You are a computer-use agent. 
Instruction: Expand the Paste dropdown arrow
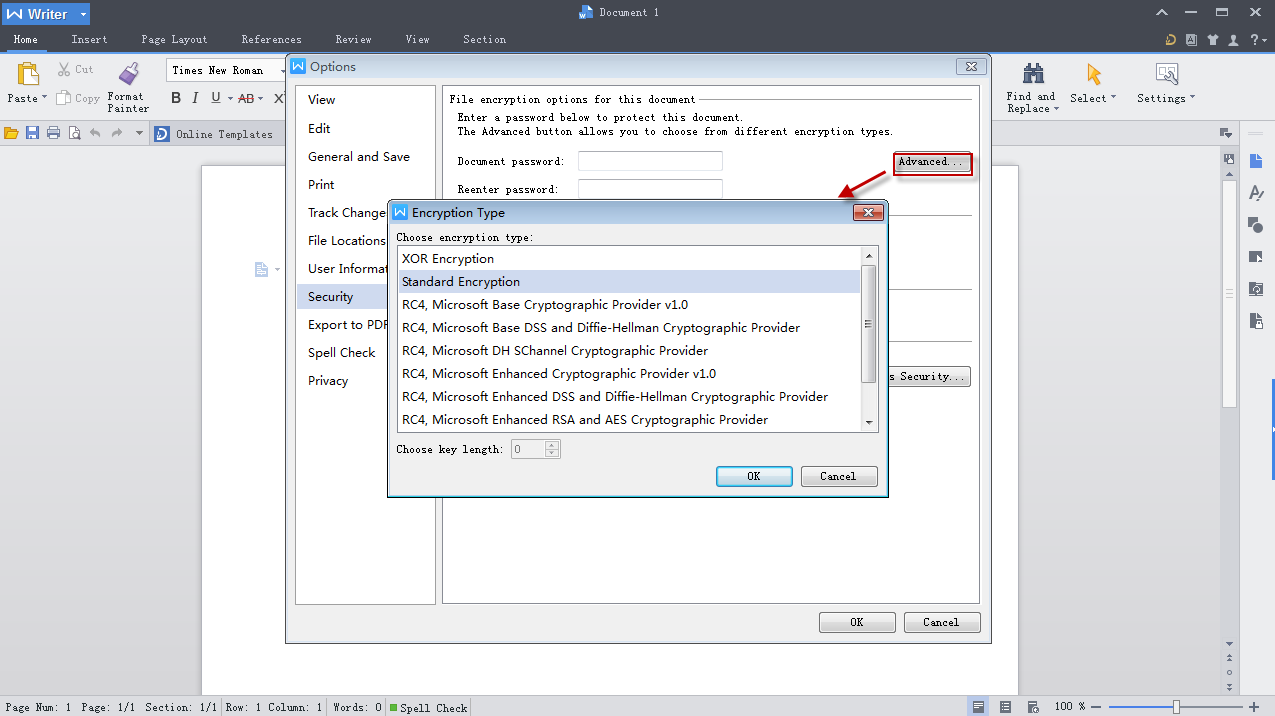[x=44, y=99]
